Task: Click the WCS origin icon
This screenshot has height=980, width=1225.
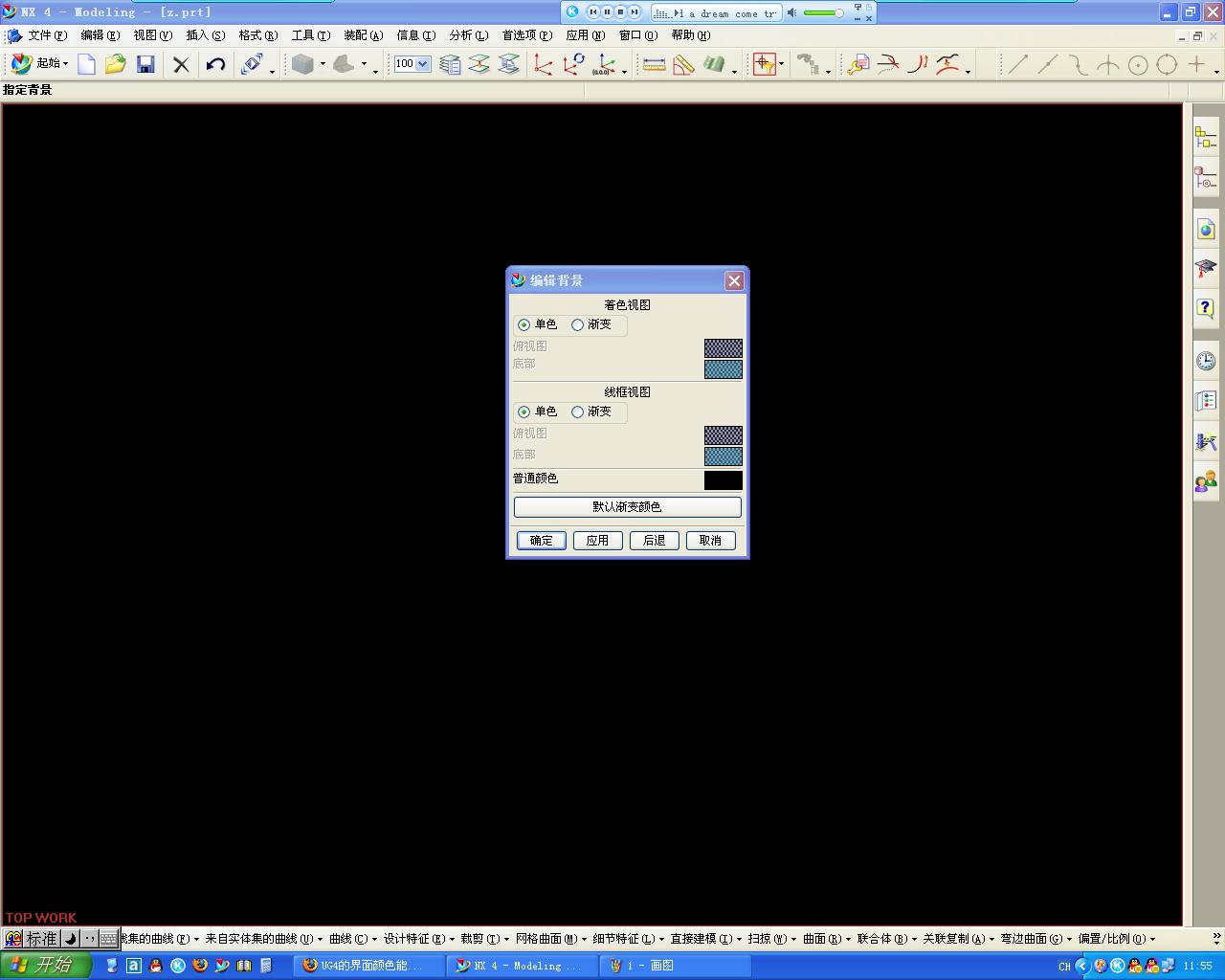Action: [544, 64]
